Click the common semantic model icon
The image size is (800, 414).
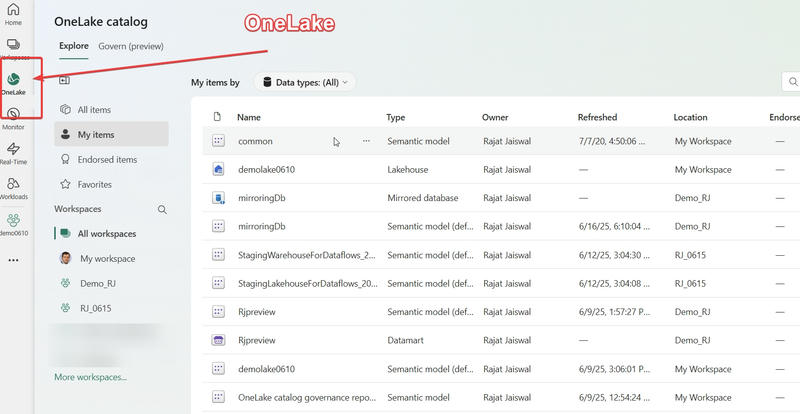(x=218, y=141)
